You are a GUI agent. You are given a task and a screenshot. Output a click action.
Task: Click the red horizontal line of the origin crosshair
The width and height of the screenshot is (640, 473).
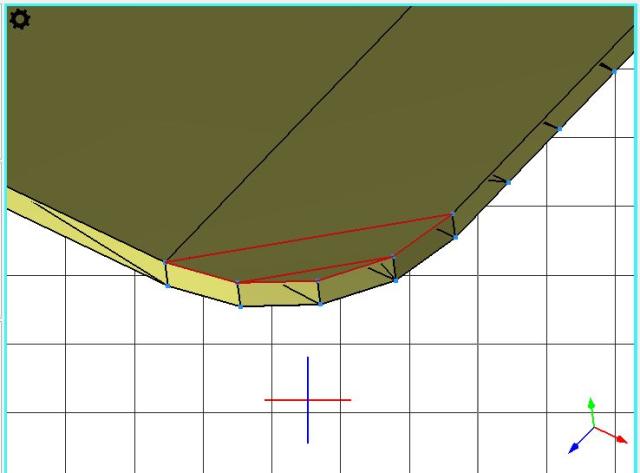coord(285,400)
